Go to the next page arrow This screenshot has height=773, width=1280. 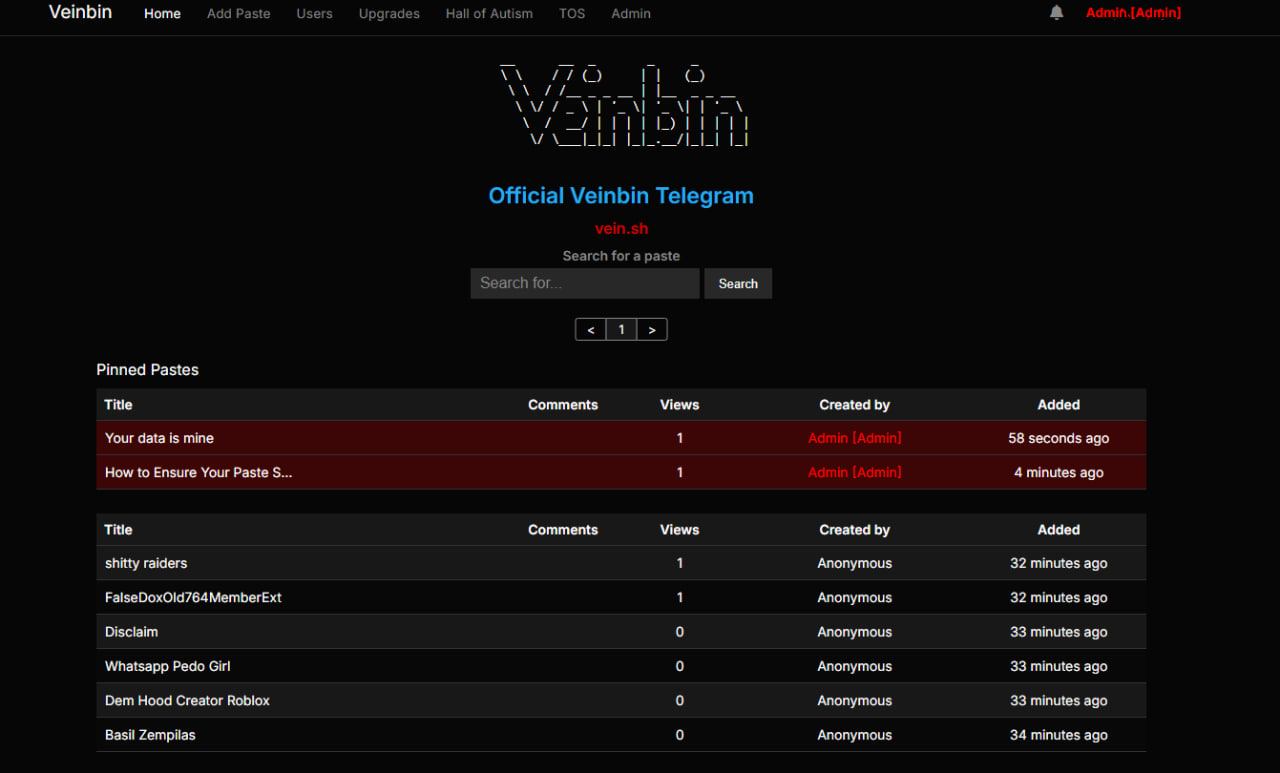pyautogui.click(x=652, y=330)
